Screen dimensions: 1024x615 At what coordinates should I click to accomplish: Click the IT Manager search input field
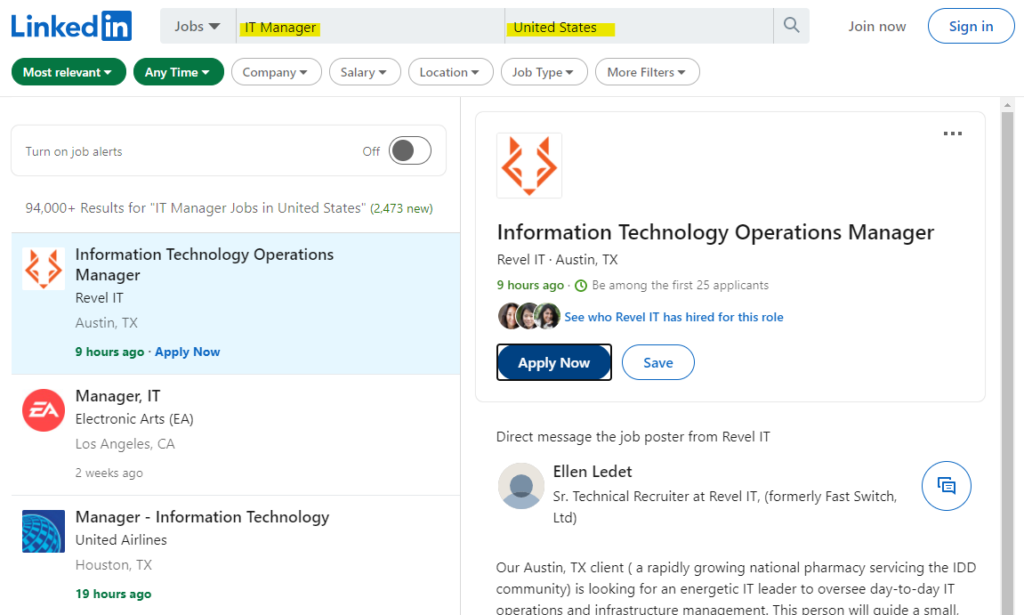370,27
